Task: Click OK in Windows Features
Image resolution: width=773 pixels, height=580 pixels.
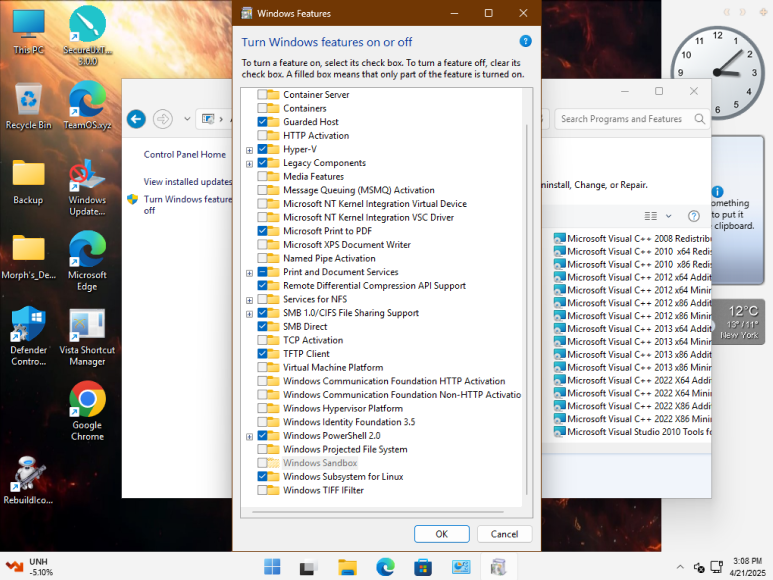Action: pyautogui.click(x=442, y=534)
